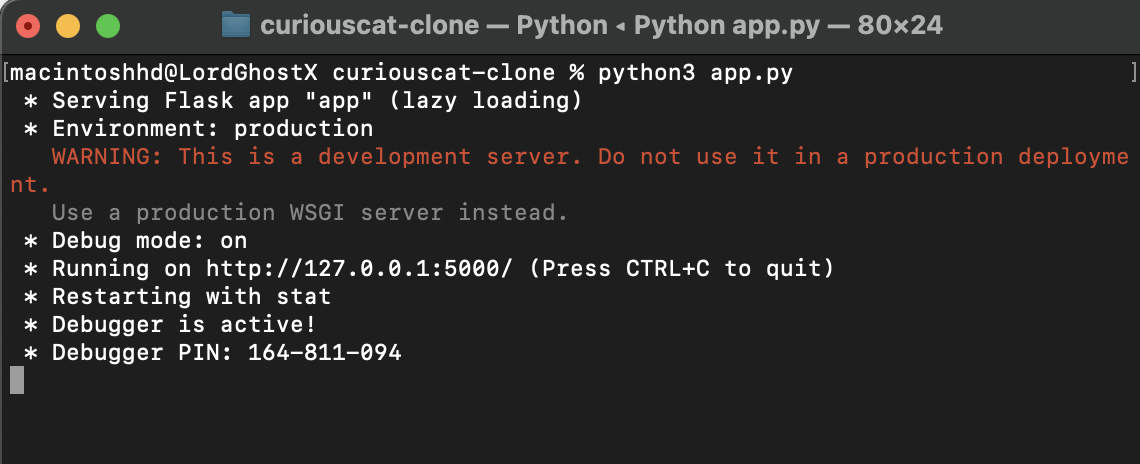
Task: Click the "Debugger is active!" line
Action: 184,325
